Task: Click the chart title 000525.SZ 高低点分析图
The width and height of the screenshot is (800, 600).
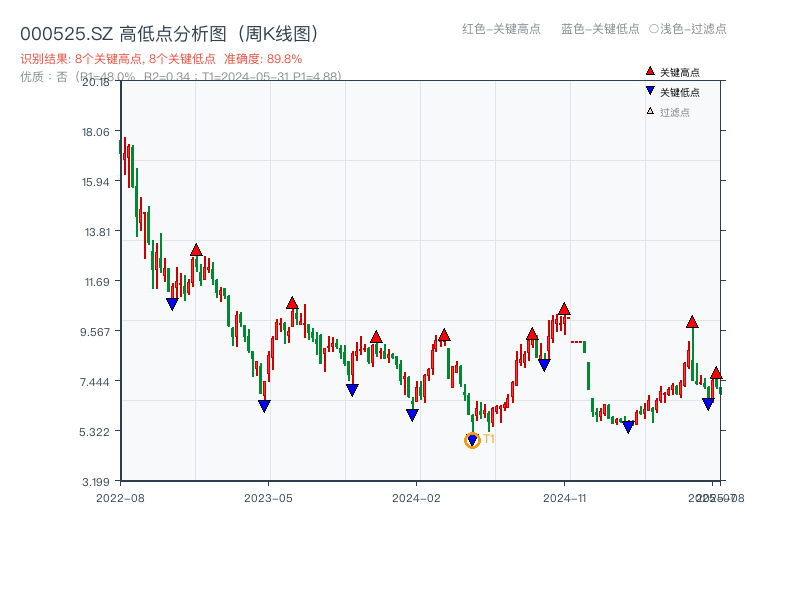Action: pos(171,34)
